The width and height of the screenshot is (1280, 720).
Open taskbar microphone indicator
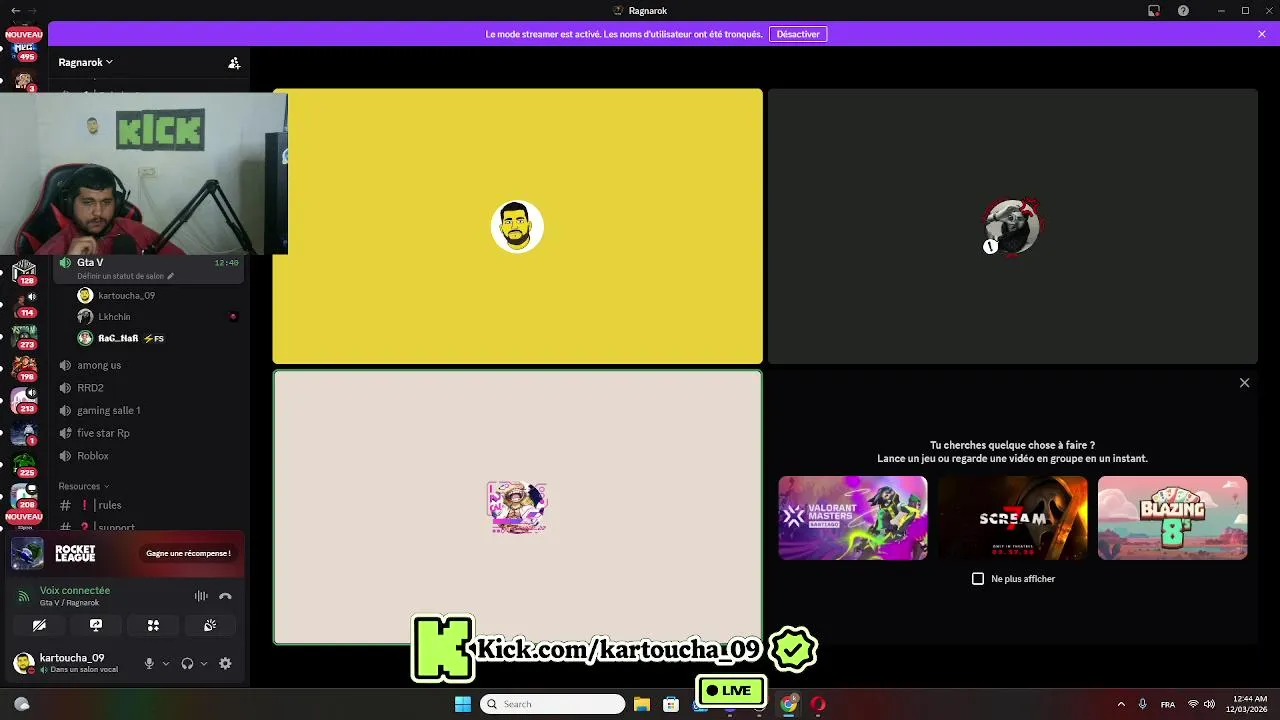coord(1142,704)
